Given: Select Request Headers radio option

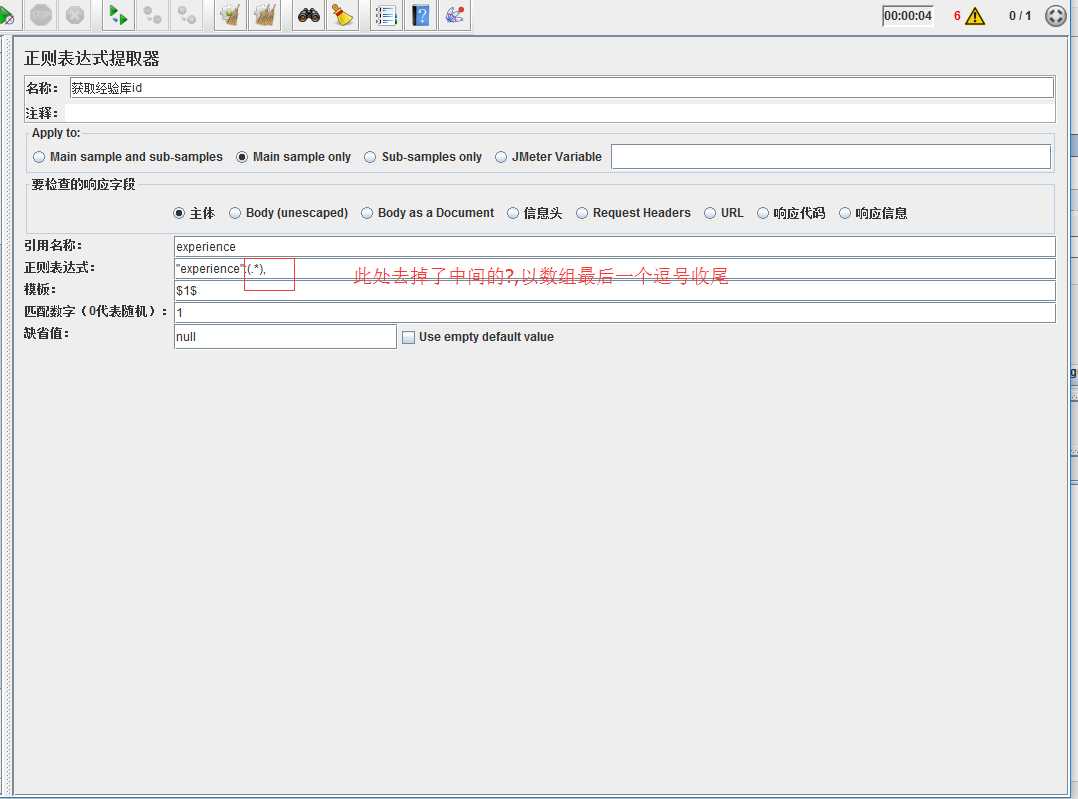Looking at the screenshot, I should click(x=633, y=213).
